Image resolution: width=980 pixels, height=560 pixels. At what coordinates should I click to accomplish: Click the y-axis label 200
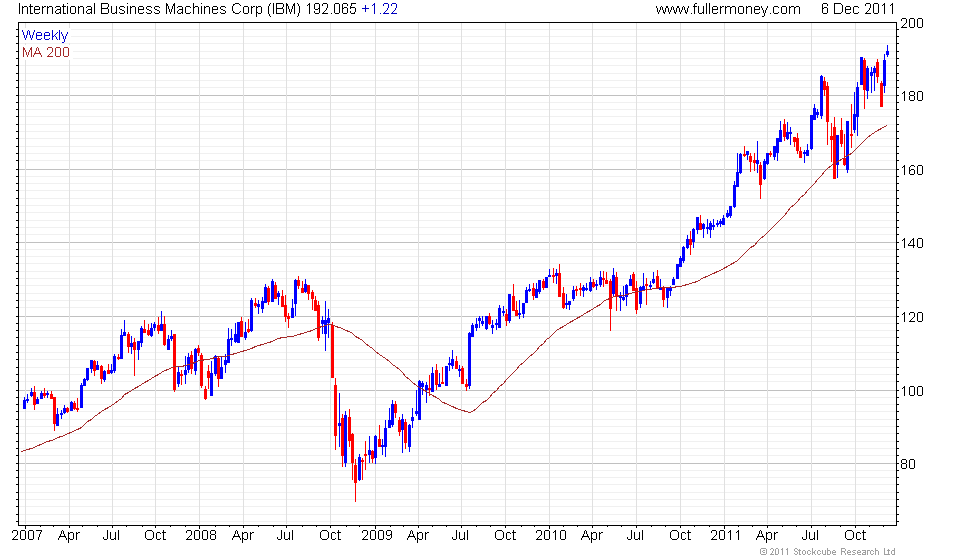(912, 23)
